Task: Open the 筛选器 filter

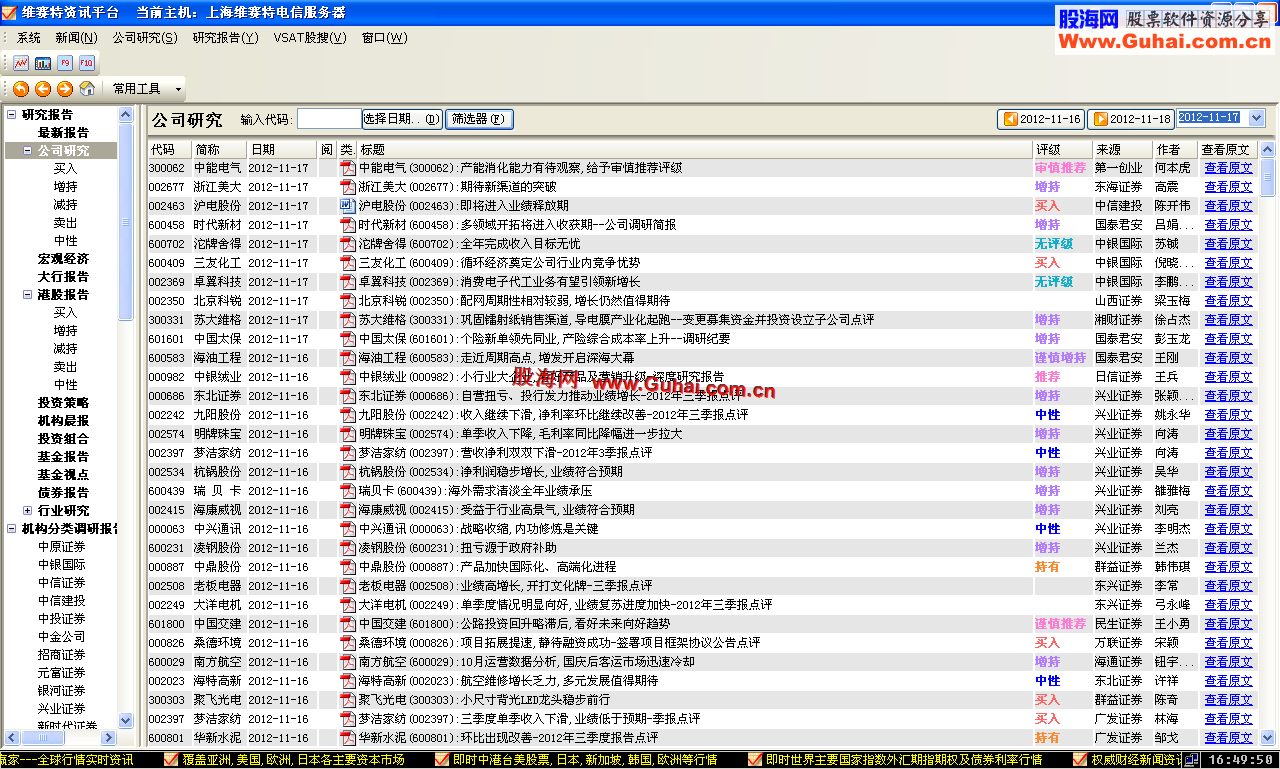Action: click(x=479, y=119)
